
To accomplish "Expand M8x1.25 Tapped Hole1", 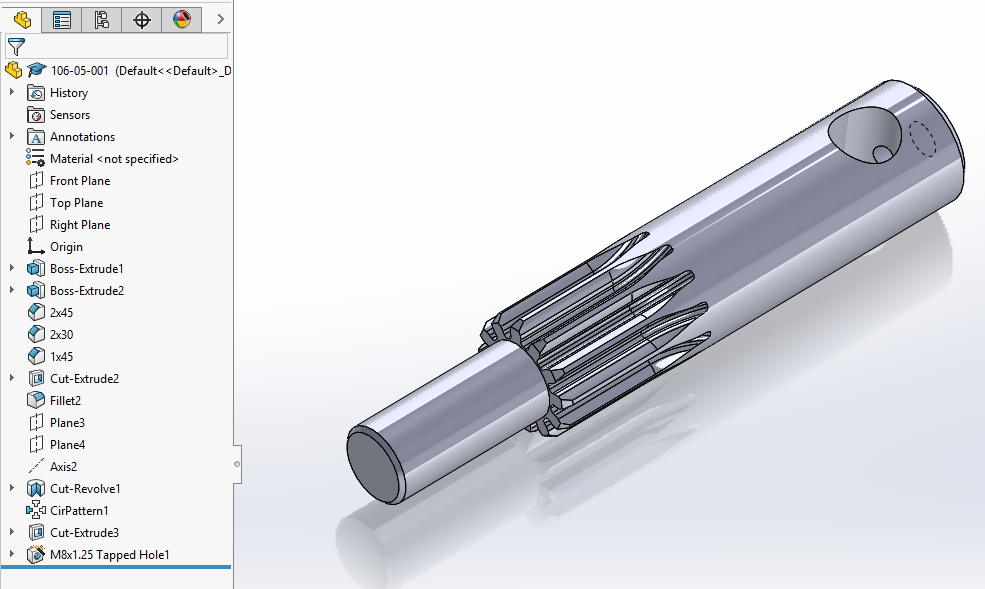I will click(12, 554).
